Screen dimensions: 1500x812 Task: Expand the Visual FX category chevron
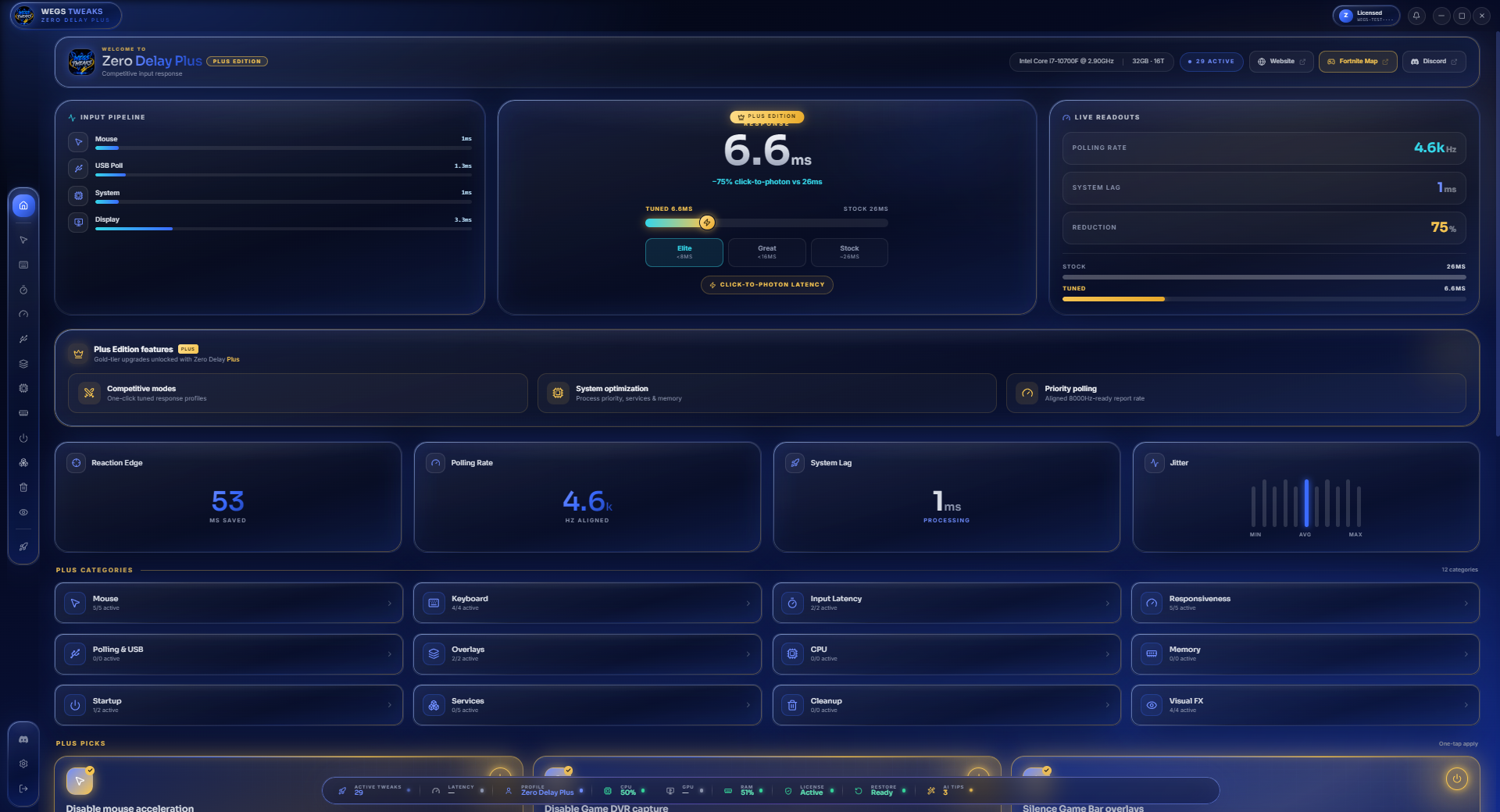coord(1466,705)
